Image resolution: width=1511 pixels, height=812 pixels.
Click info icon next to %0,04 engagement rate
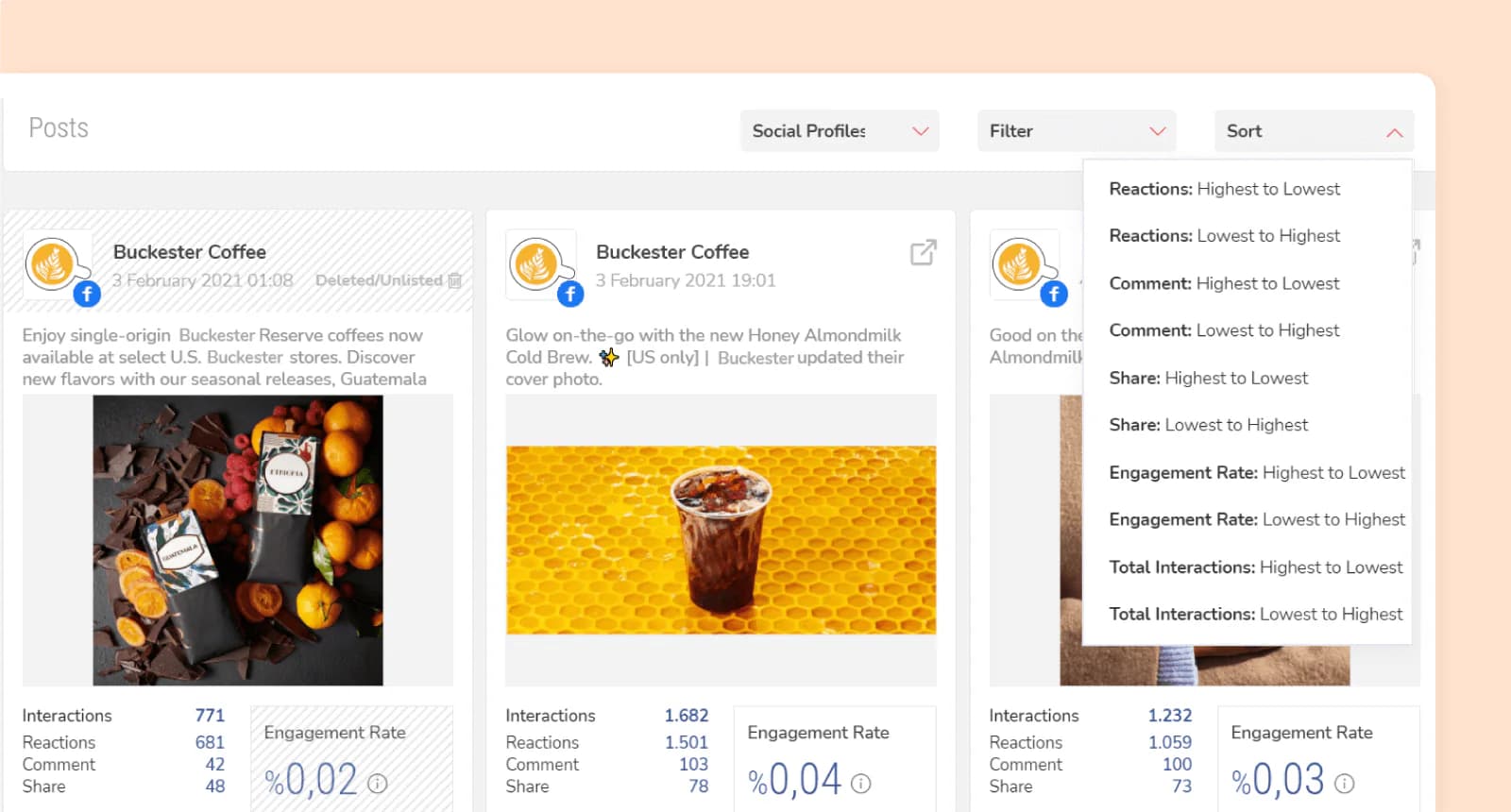861,783
